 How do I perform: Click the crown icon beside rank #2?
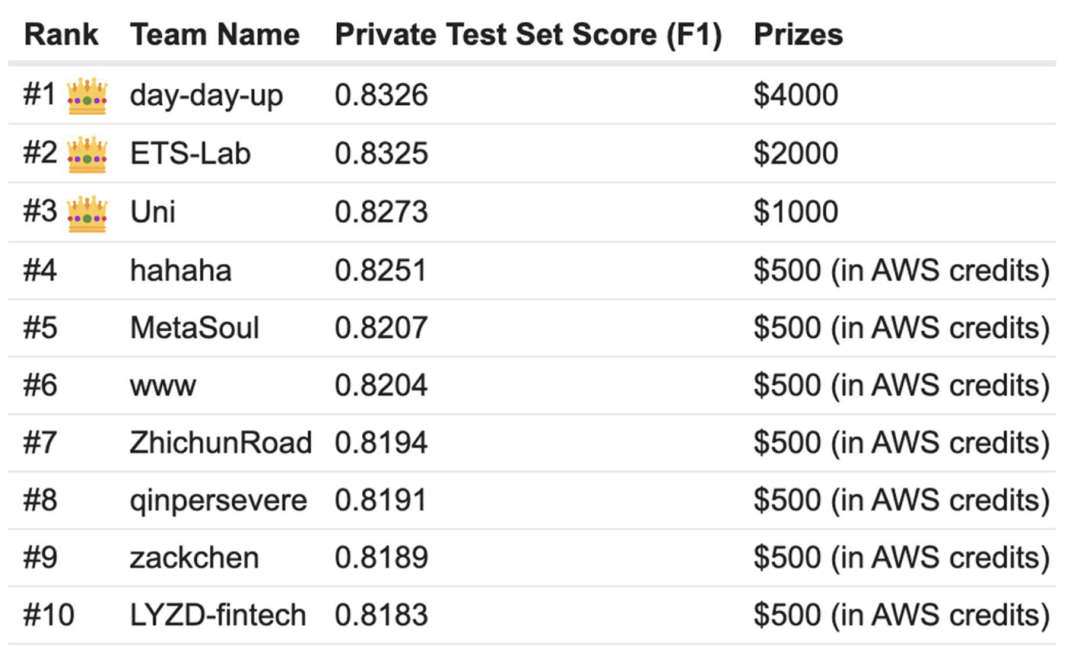click(x=87, y=154)
